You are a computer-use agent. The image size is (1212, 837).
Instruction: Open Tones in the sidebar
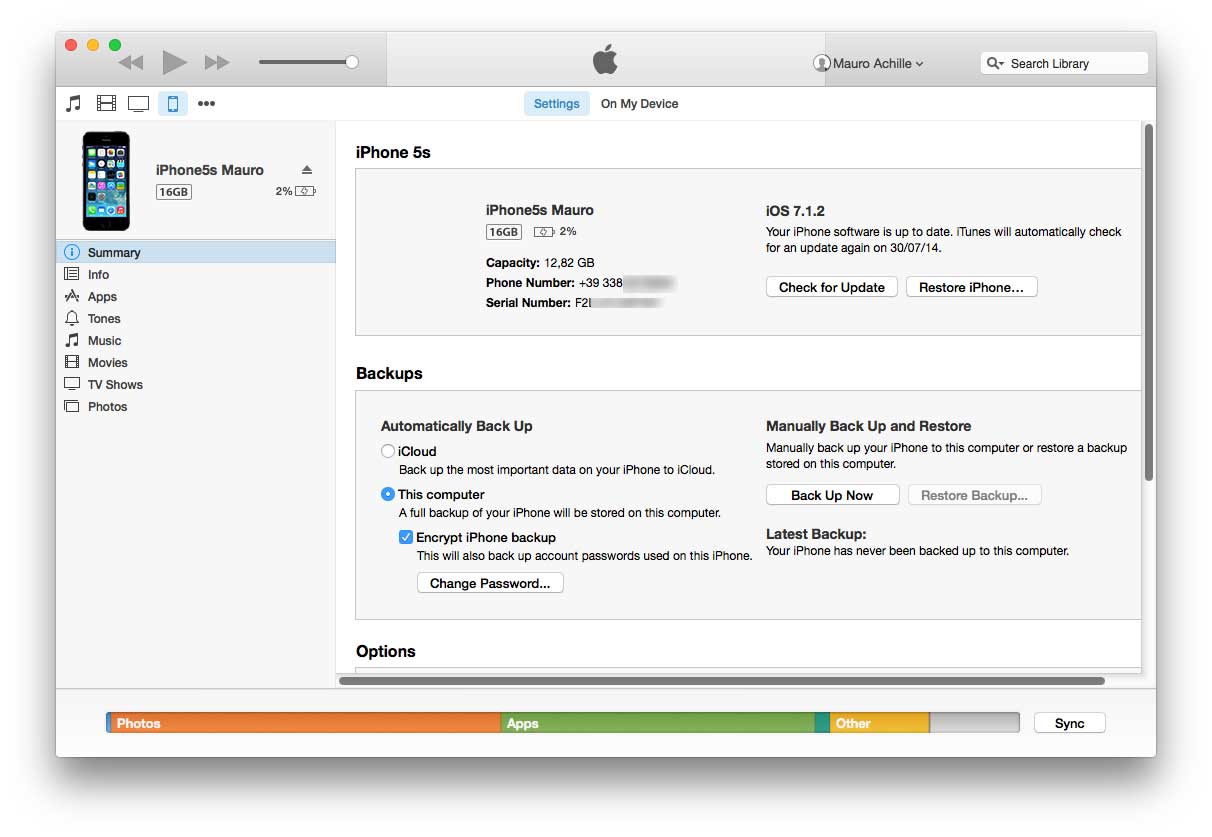tap(196, 318)
